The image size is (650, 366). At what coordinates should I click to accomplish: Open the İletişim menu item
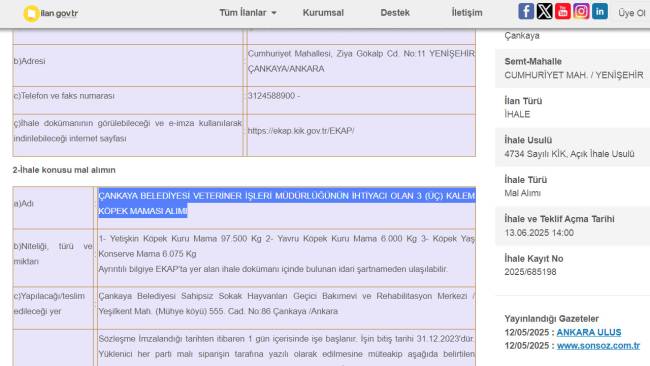[x=467, y=13]
